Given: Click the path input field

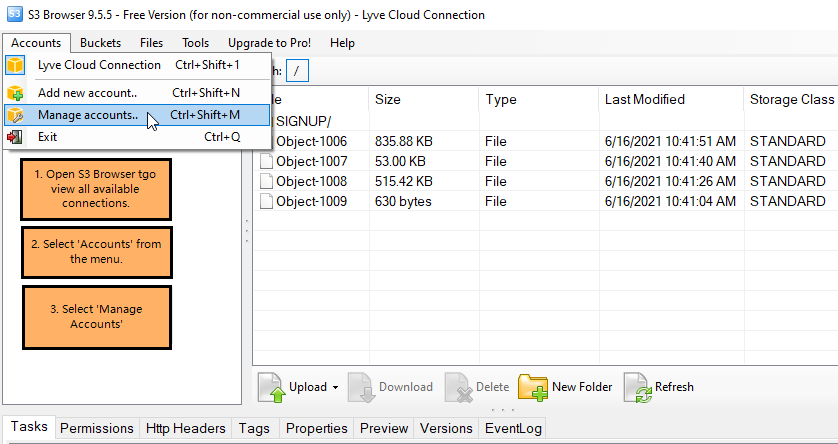Looking at the screenshot, I should (297, 71).
